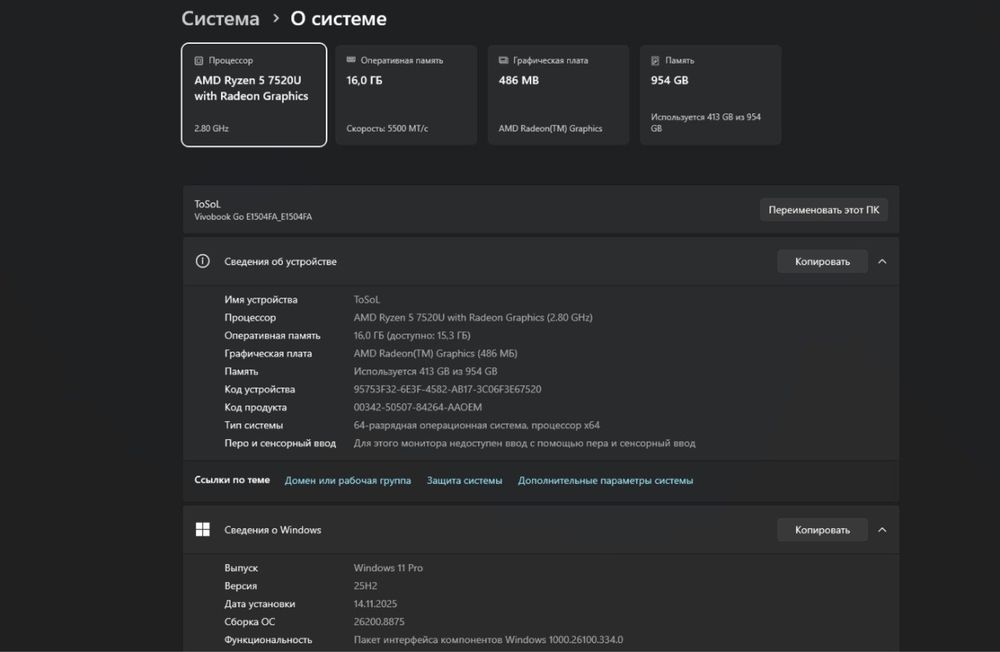Click the Тип системы label

coord(253,425)
